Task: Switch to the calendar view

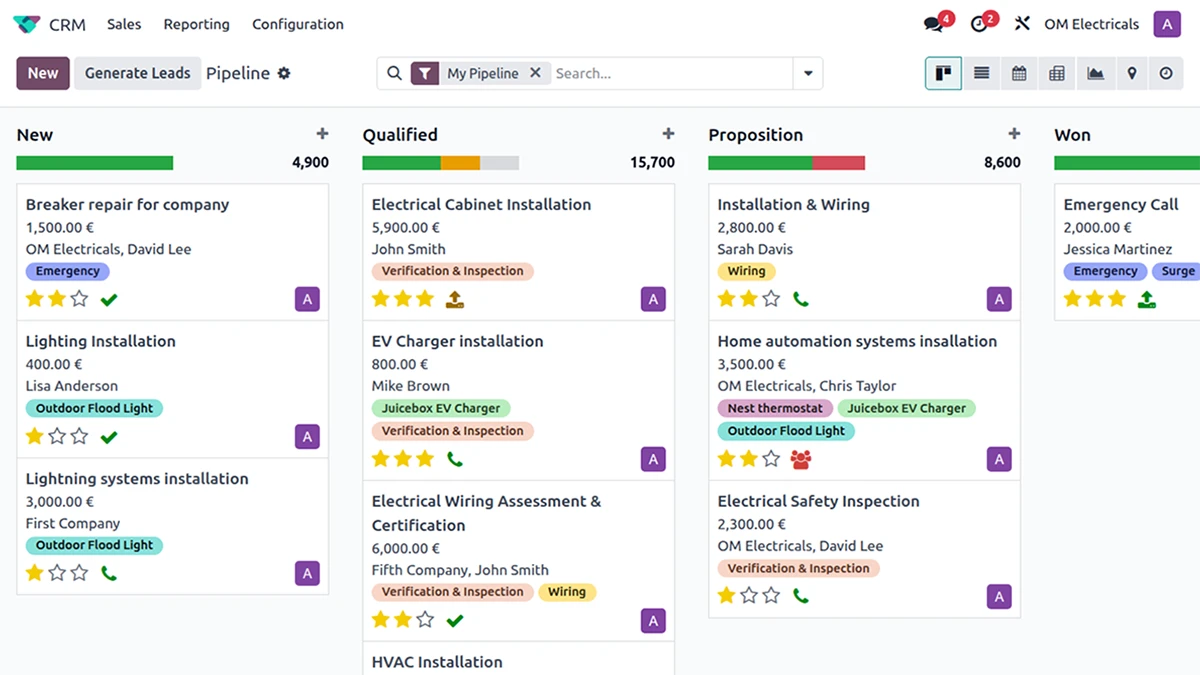Action: [1019, 73]
